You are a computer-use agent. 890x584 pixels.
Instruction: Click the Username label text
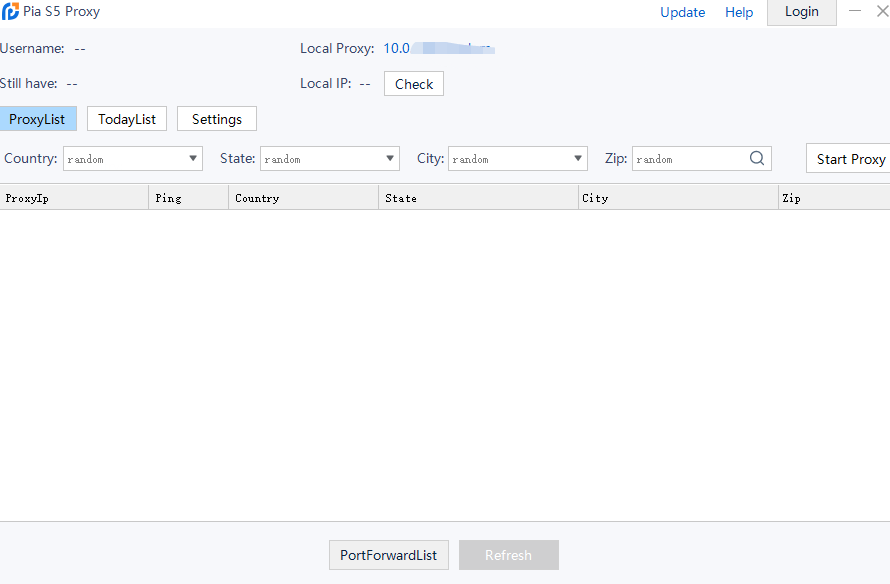pyautogui.click(x=32, y=49)
